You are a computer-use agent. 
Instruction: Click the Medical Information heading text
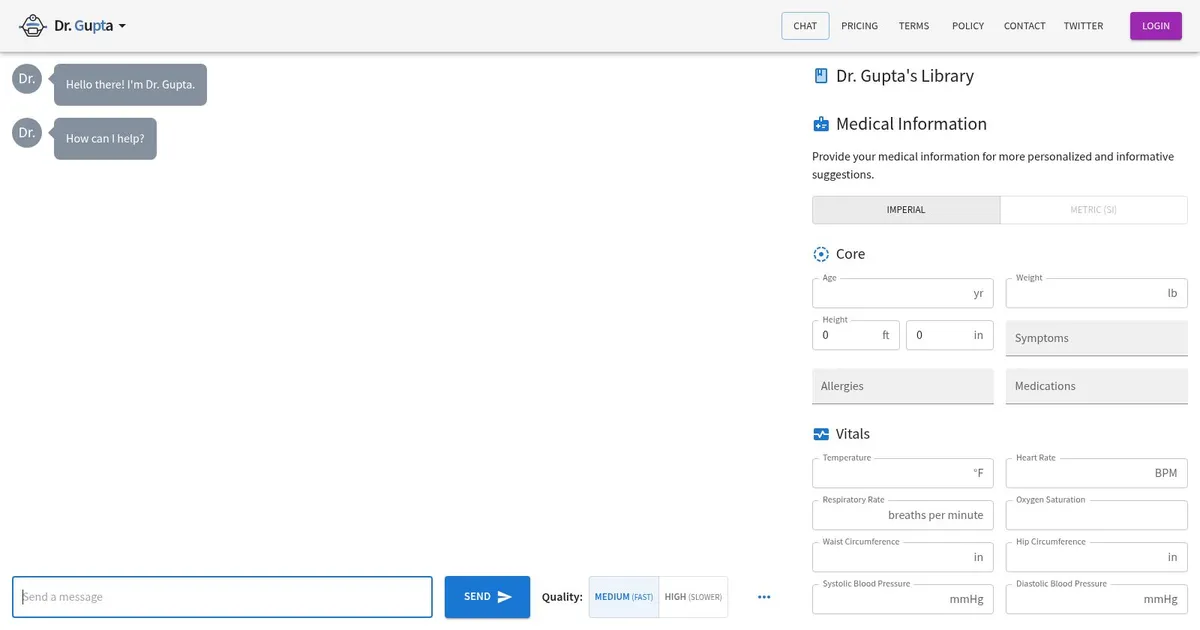(x=911, y=124)
